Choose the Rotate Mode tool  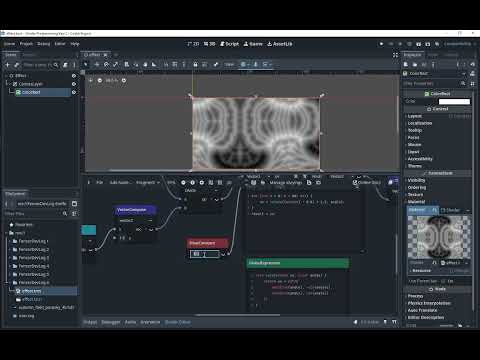pos(106,64)
